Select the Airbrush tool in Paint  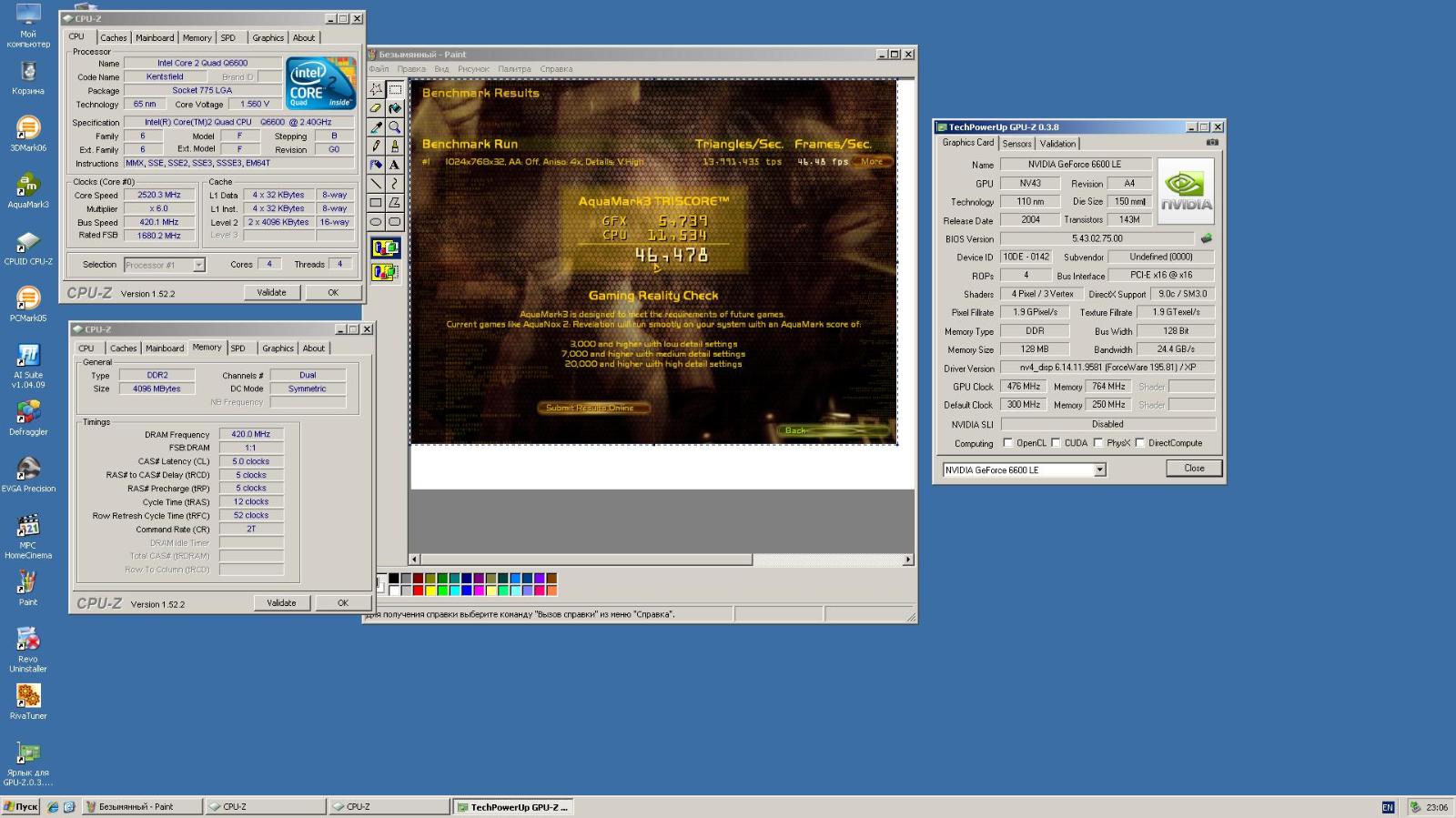[x=376, y=165]
